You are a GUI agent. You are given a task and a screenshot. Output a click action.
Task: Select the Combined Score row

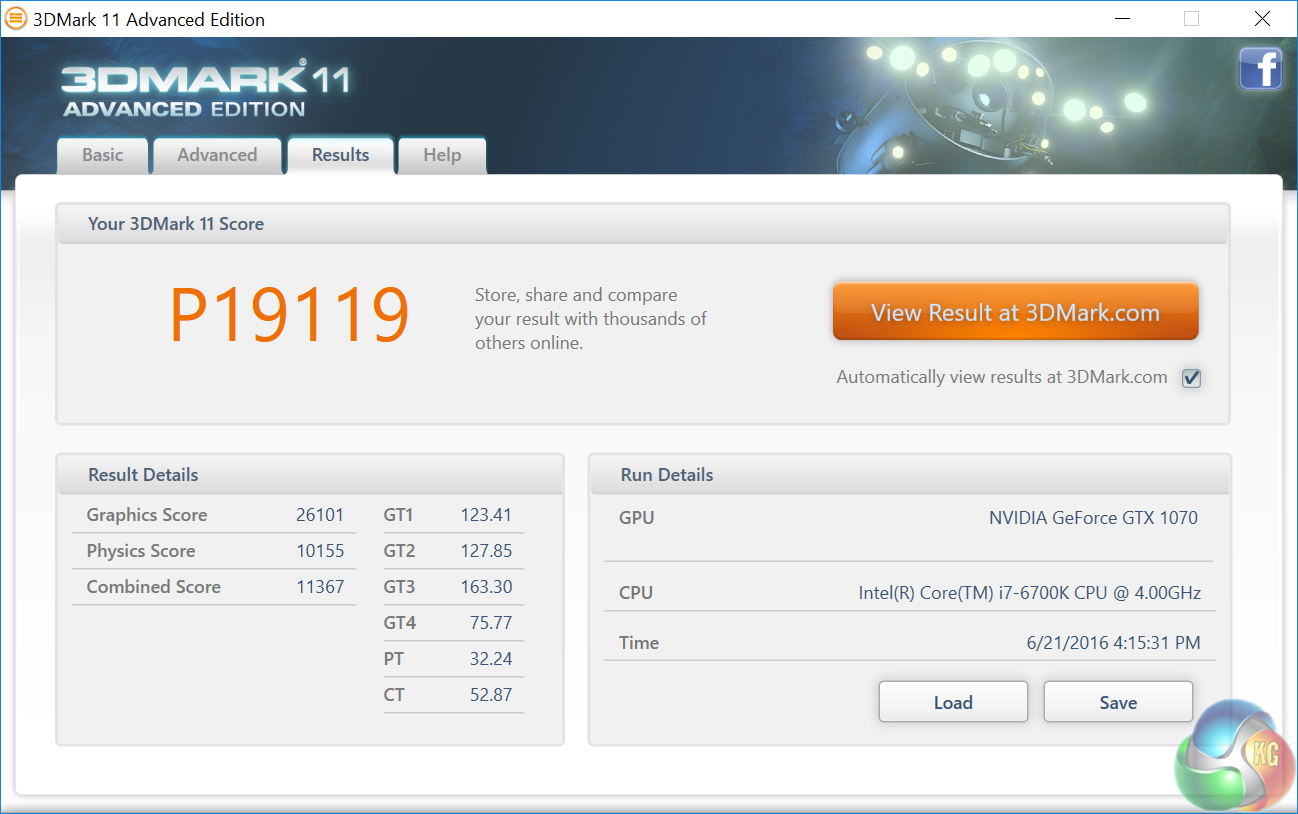(x=214, y=587)
